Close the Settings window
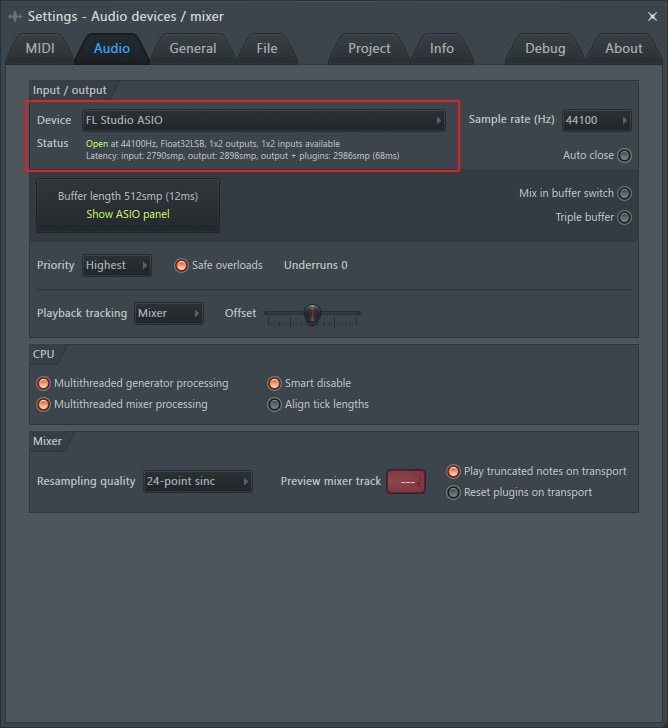The width and height of the screenshot is (668, 728). (x=652, y=17)
